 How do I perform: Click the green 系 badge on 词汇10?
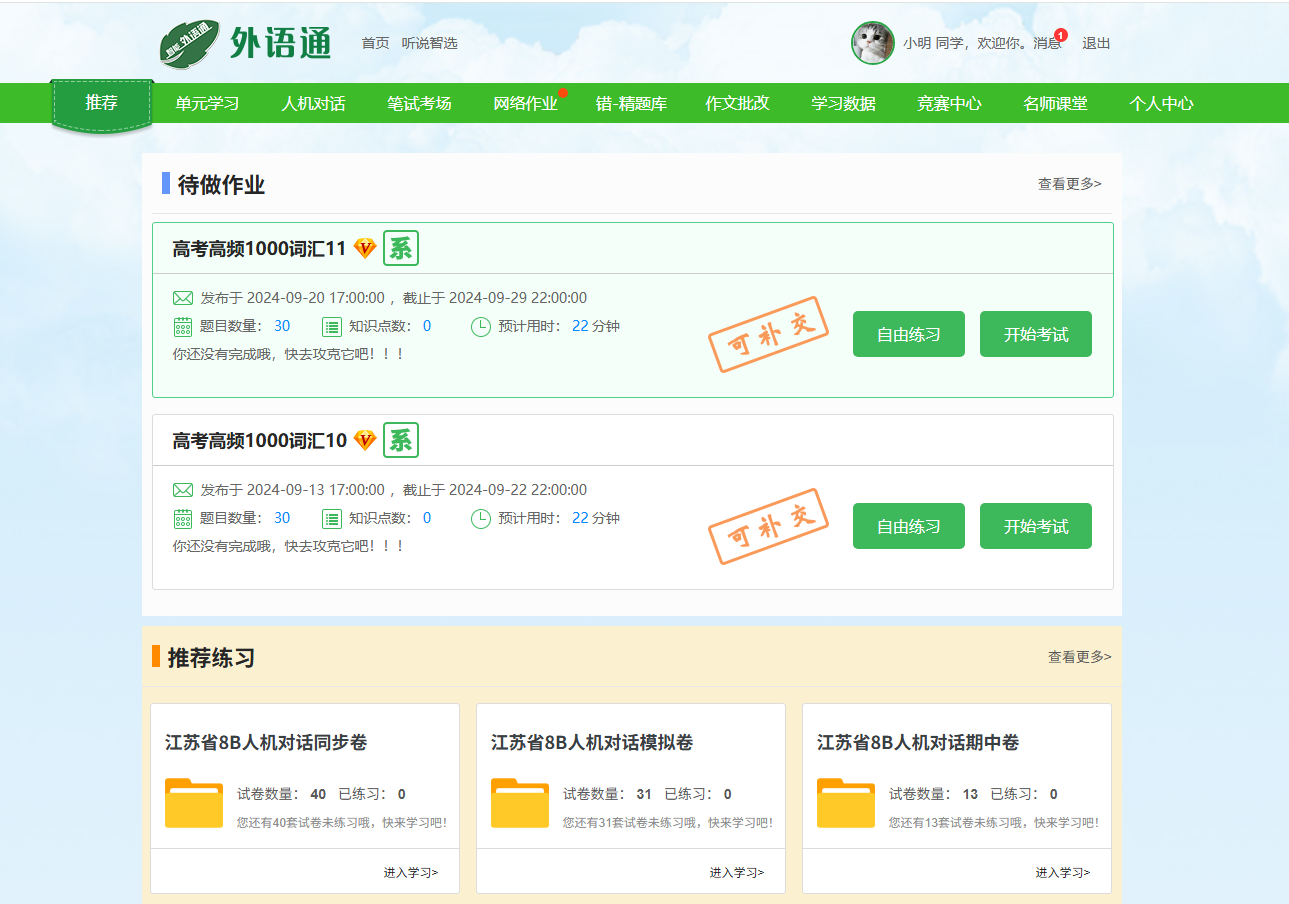401,440
